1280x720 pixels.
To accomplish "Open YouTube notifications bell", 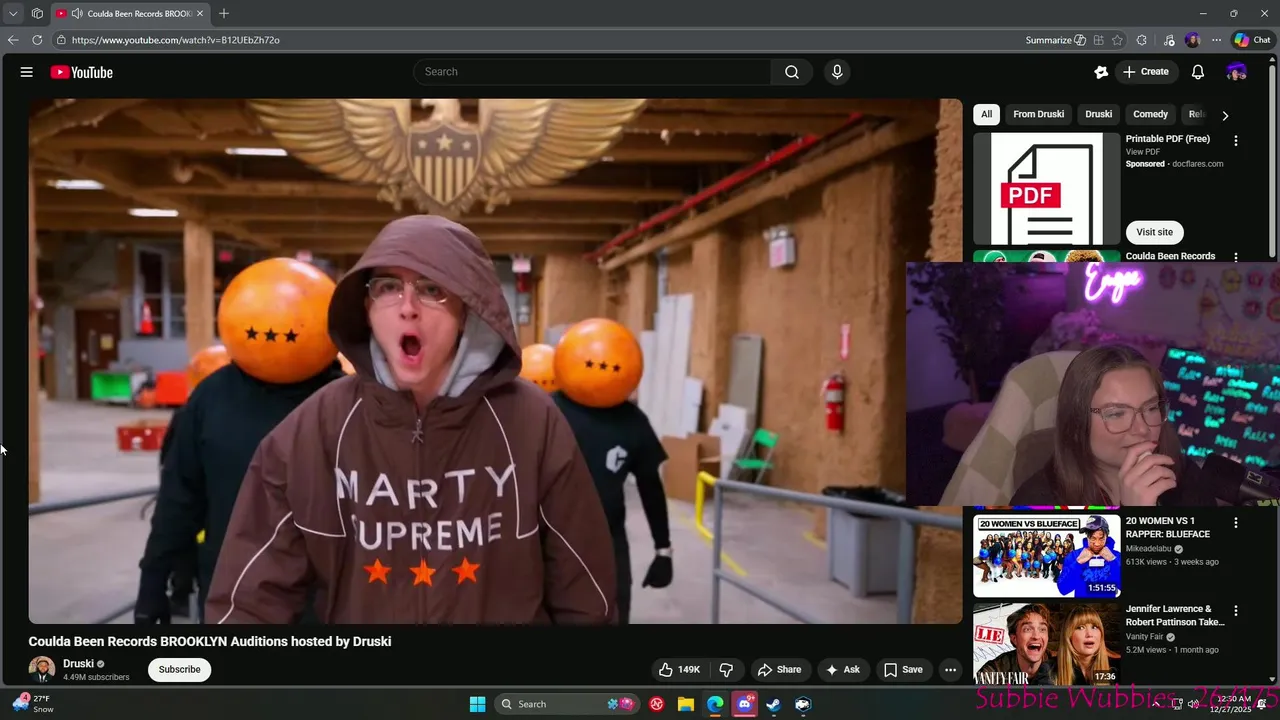I will (1198, 72).
